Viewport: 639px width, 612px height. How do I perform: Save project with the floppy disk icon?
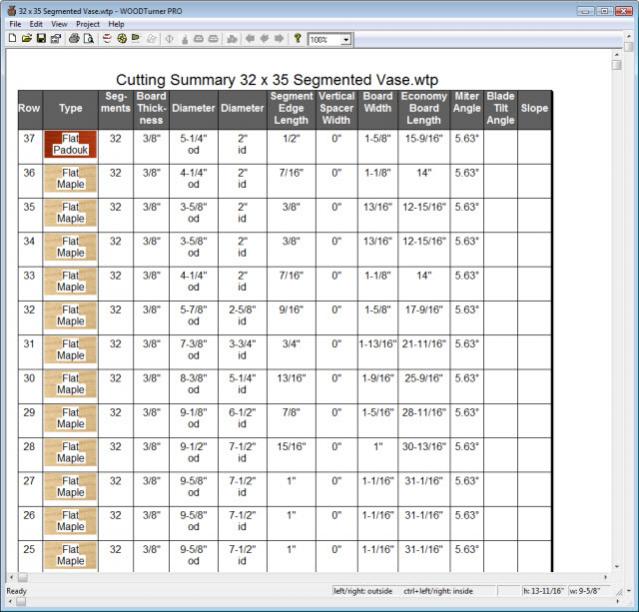click(41, 39)
